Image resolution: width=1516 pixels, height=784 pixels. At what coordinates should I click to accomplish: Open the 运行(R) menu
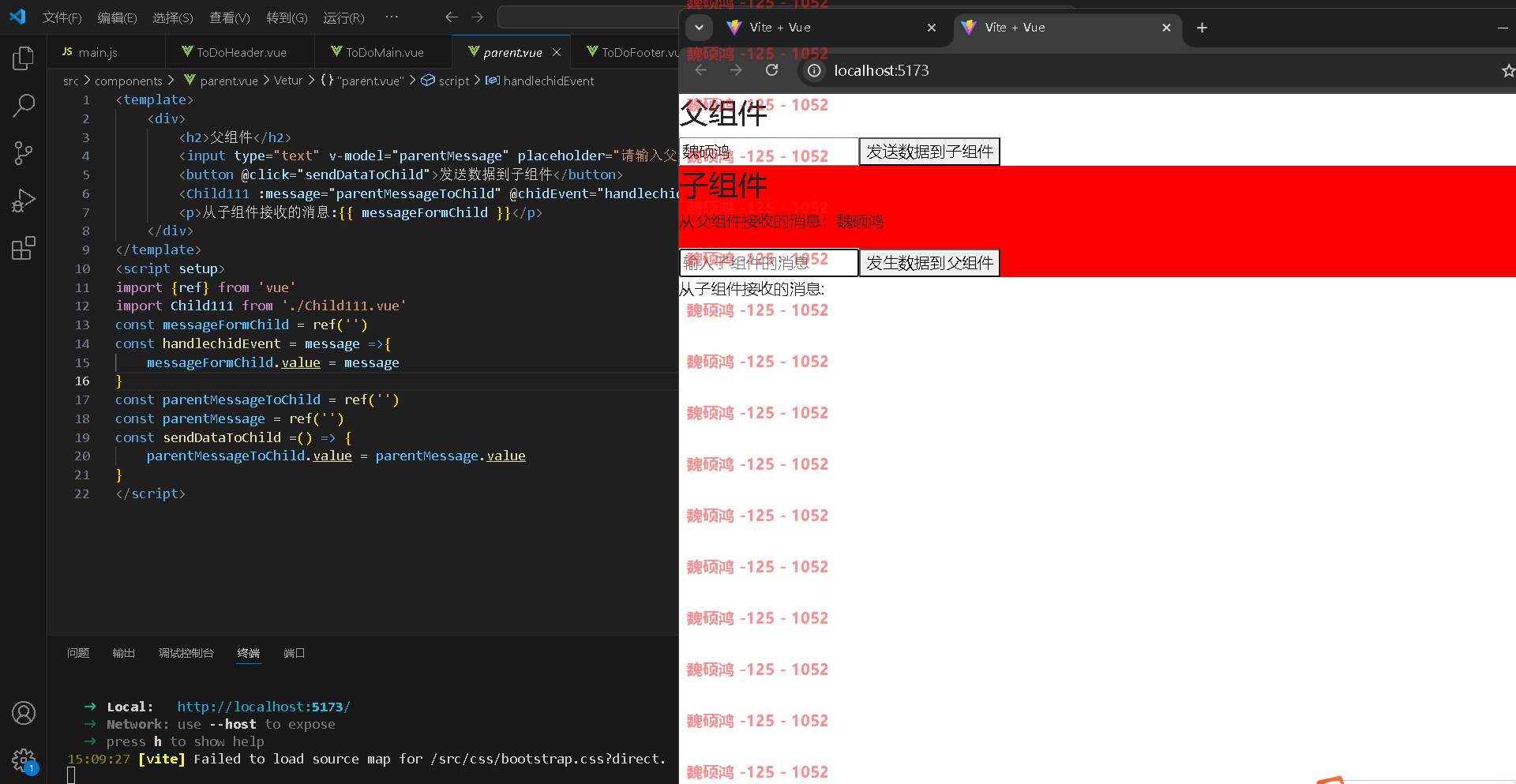tap(343, 17)
